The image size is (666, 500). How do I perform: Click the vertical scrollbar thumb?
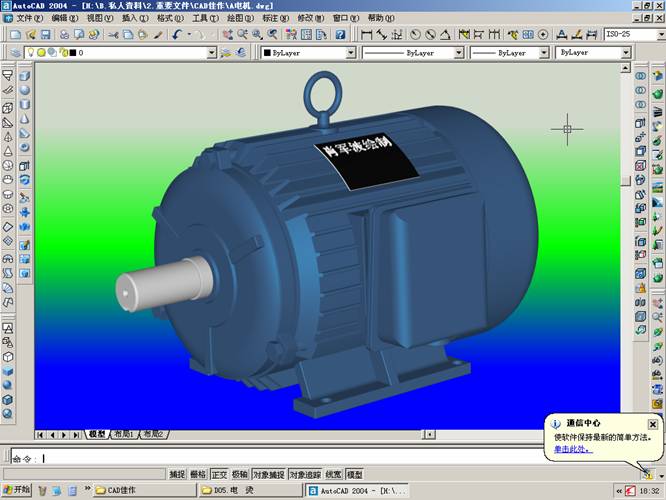[625, 181]
